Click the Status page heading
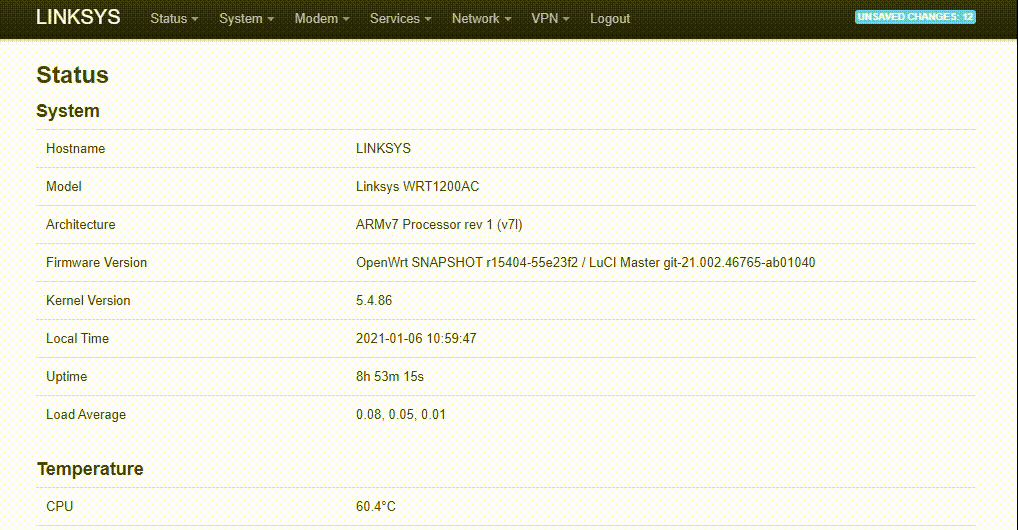The image size is (1018, 530). 73,75
